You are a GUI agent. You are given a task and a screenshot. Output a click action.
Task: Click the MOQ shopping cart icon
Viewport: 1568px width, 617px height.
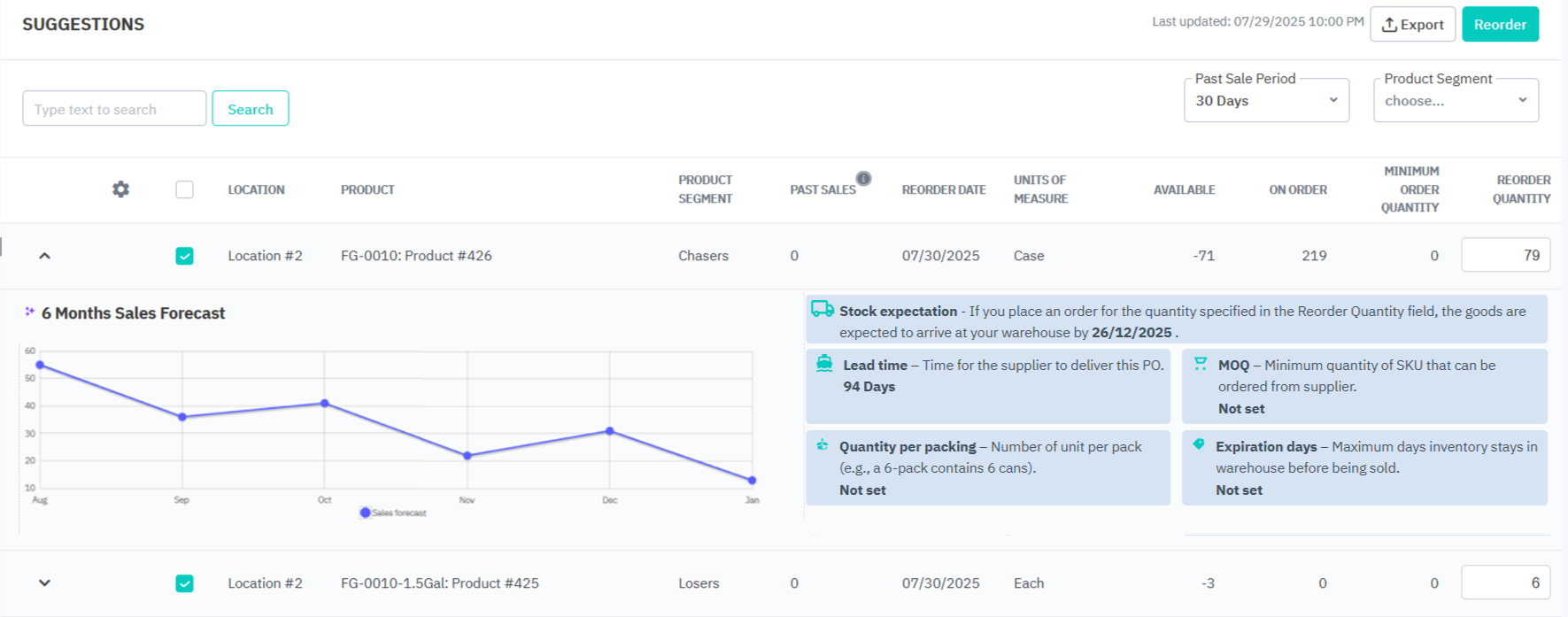(1201, 364)
